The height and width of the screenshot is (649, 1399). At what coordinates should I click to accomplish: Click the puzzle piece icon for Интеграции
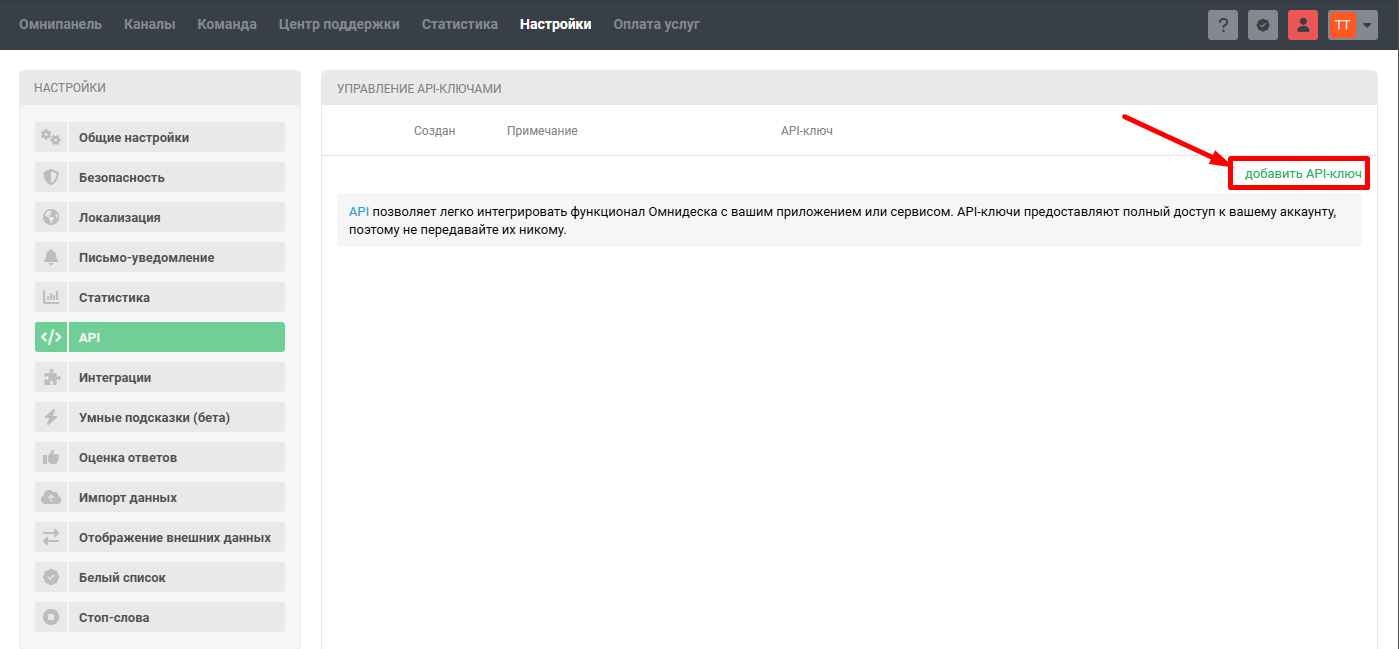tap(50, 377)
